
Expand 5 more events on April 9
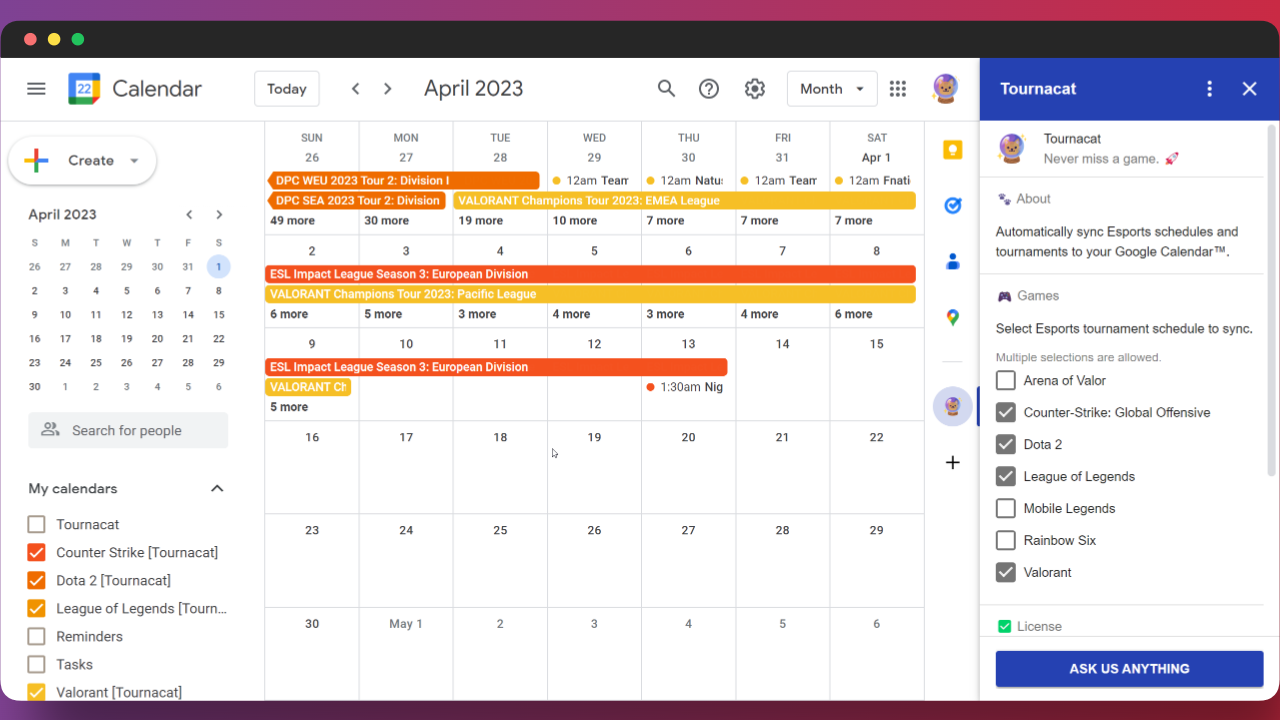[289, 407]
